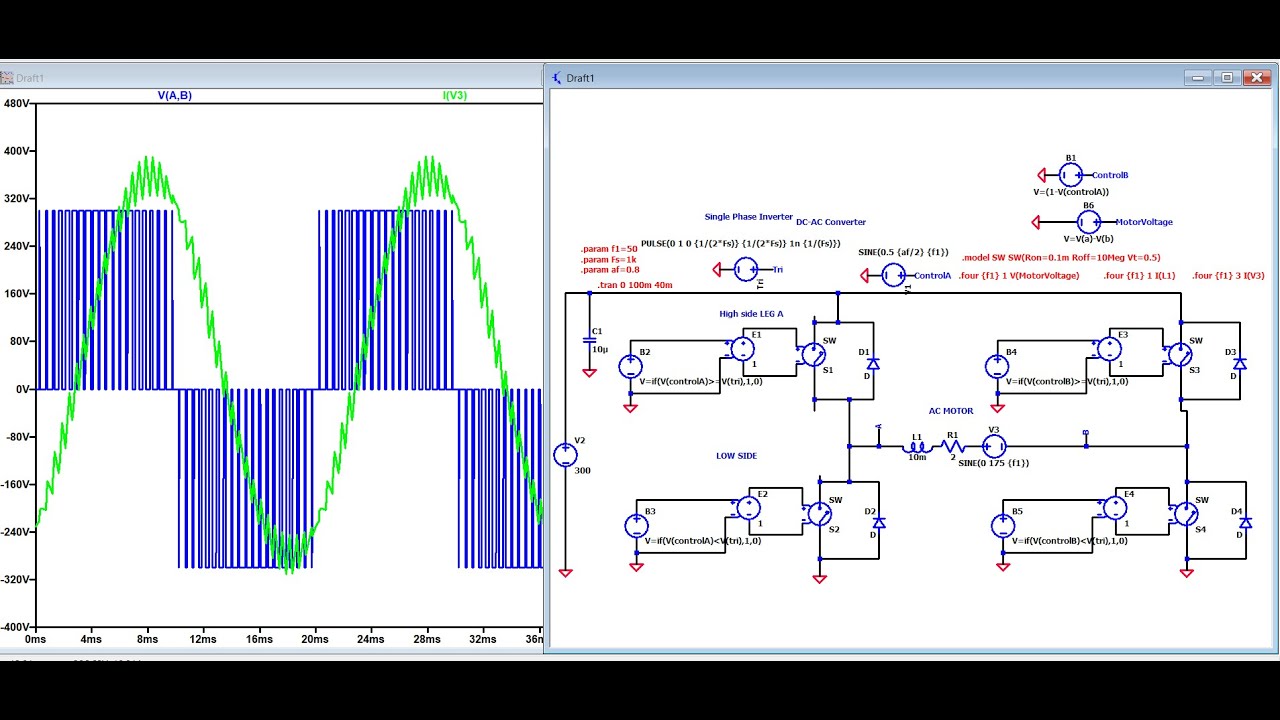The image size is (1280, 720).
Task: Click the .four {f1} 3 I(V3) directive
Action: click(1228, 276)
